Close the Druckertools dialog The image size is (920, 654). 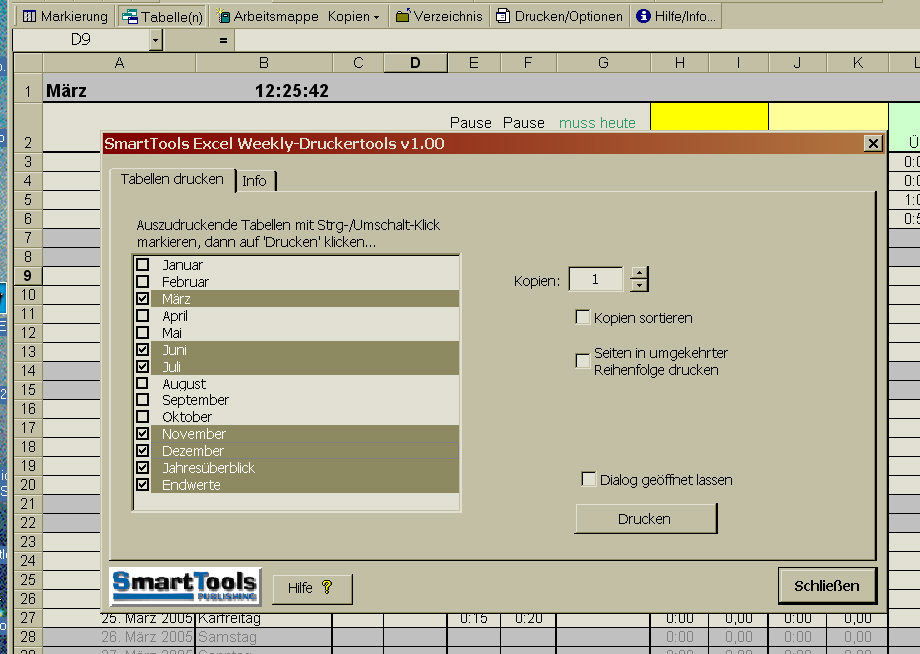tap(873, 143)
